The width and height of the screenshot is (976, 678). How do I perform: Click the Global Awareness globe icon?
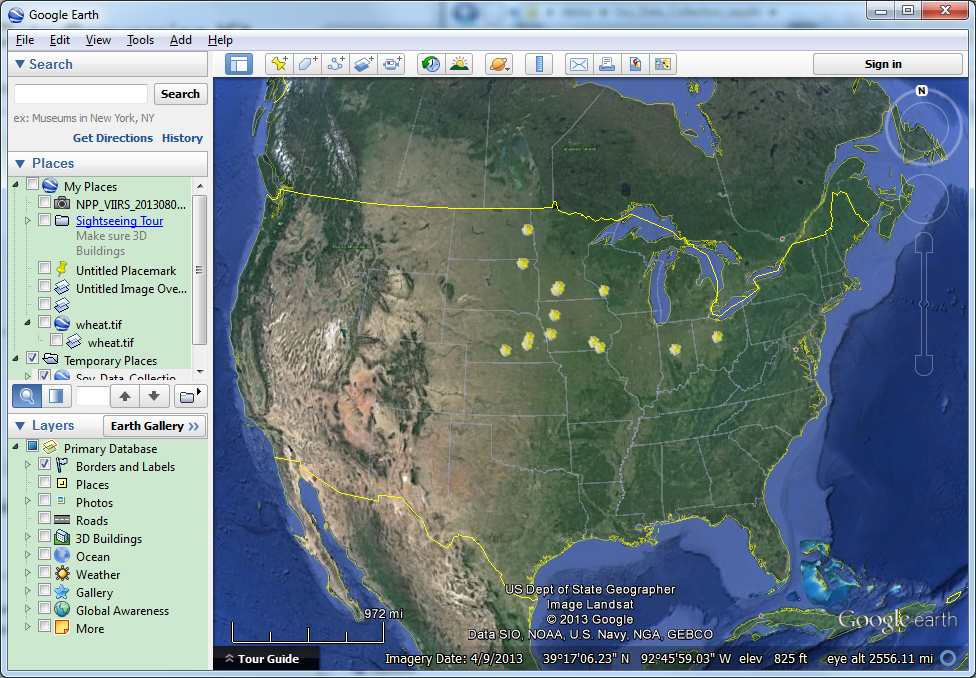(x=62, y=610)
